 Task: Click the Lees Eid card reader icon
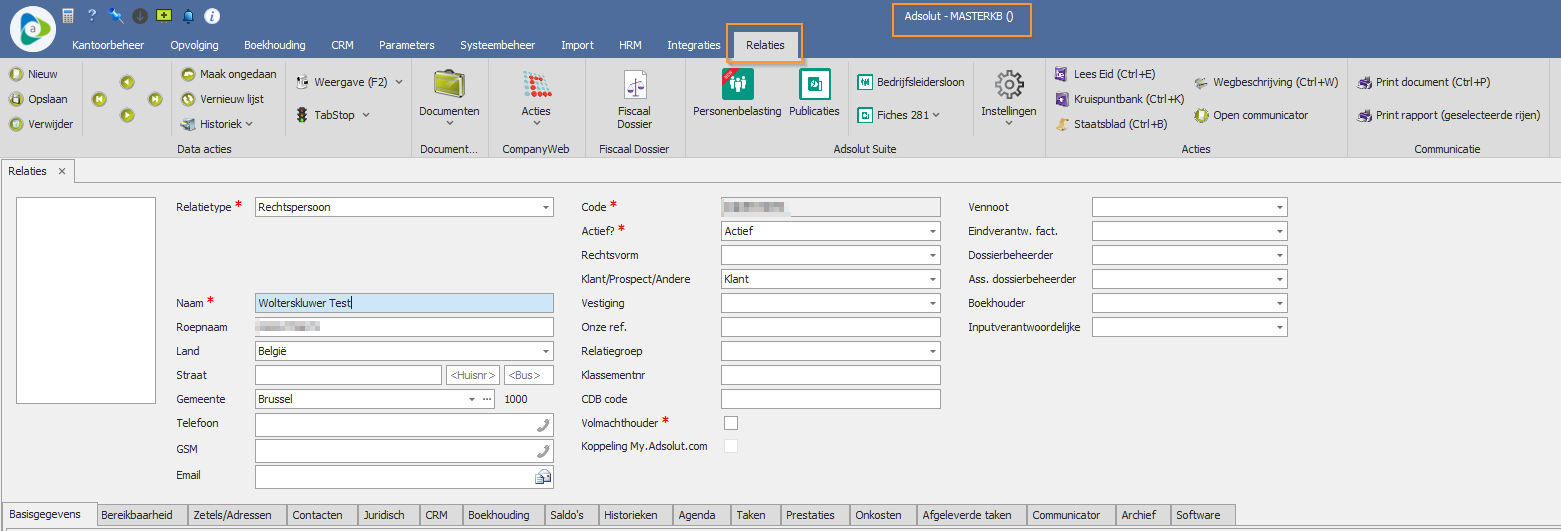(x=1062, y=74)
